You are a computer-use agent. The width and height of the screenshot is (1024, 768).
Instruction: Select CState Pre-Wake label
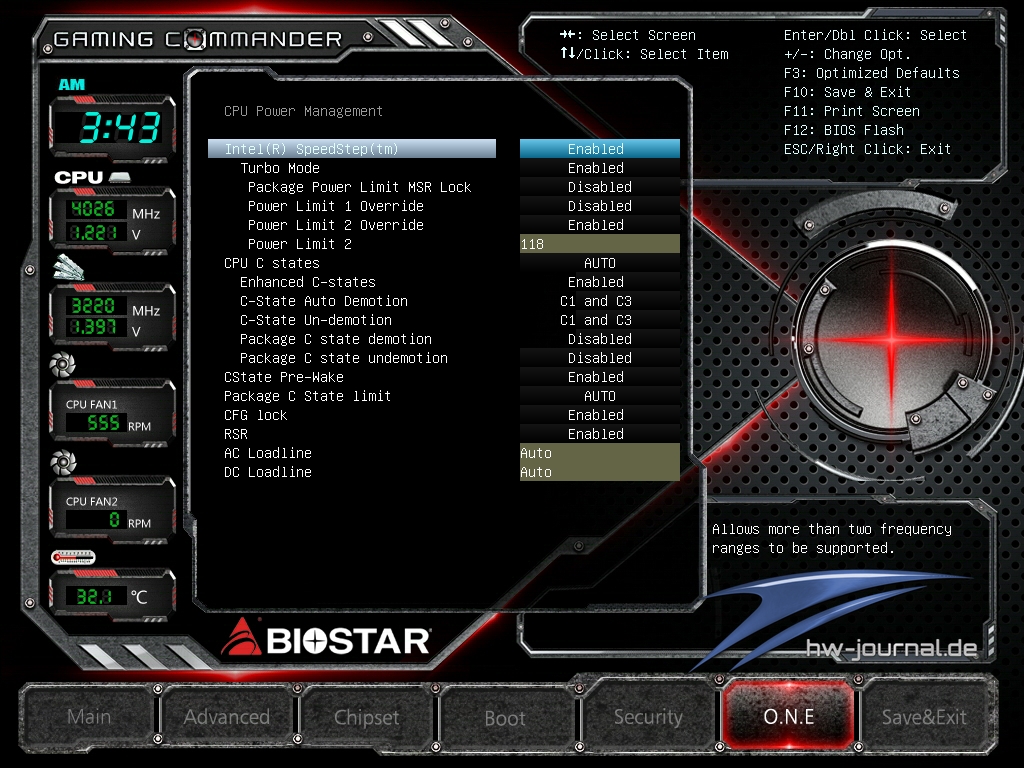click(283, 377)
